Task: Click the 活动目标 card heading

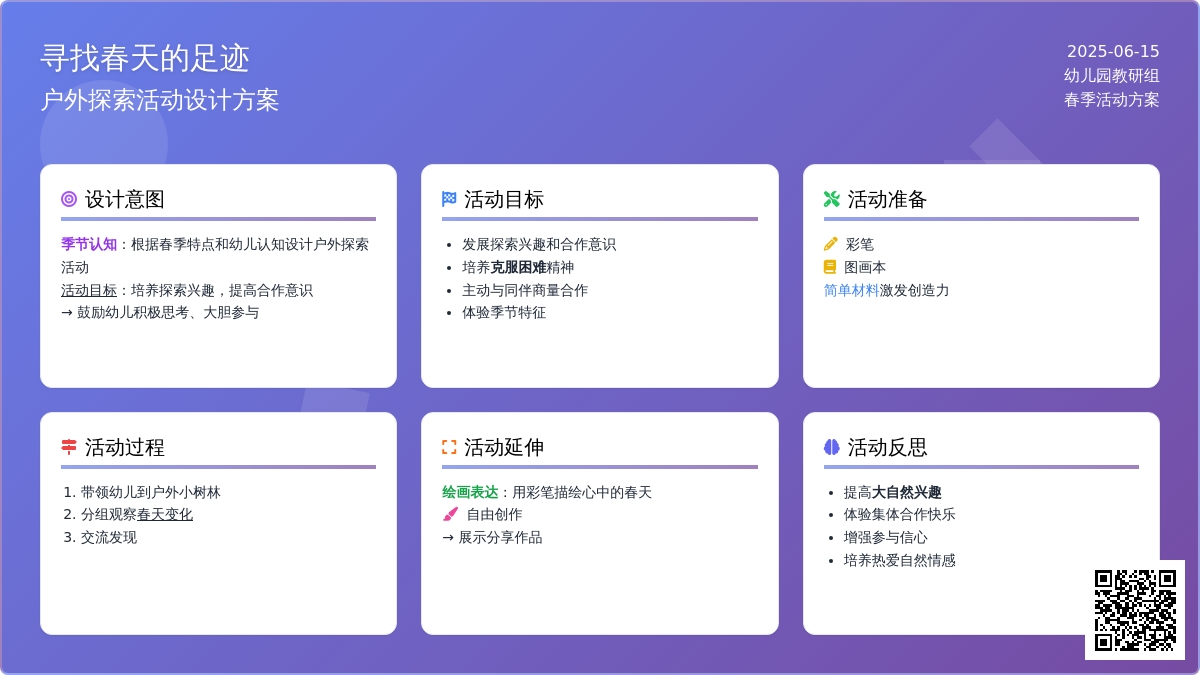Action: tap(504, 199)
